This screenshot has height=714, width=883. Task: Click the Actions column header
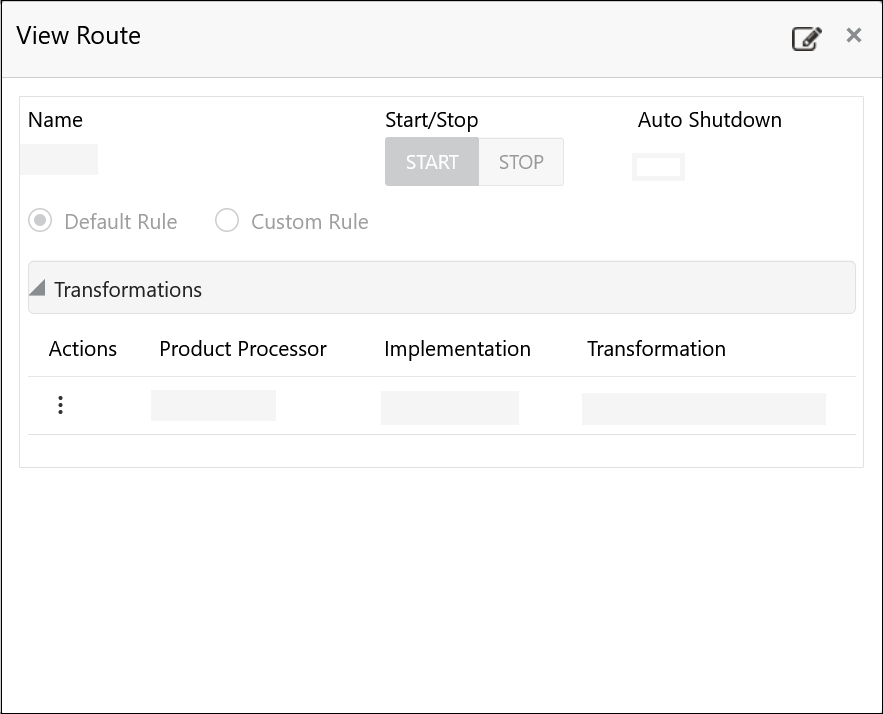[x=83, y=349]
